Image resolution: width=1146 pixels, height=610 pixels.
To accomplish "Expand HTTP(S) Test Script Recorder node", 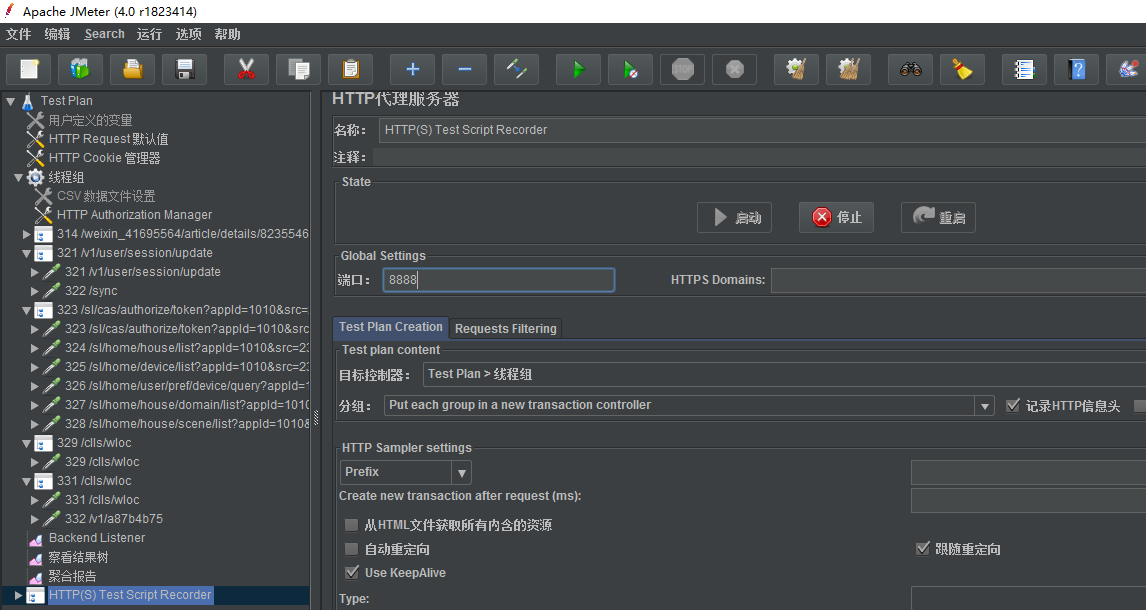I will (x=18, y=595).
